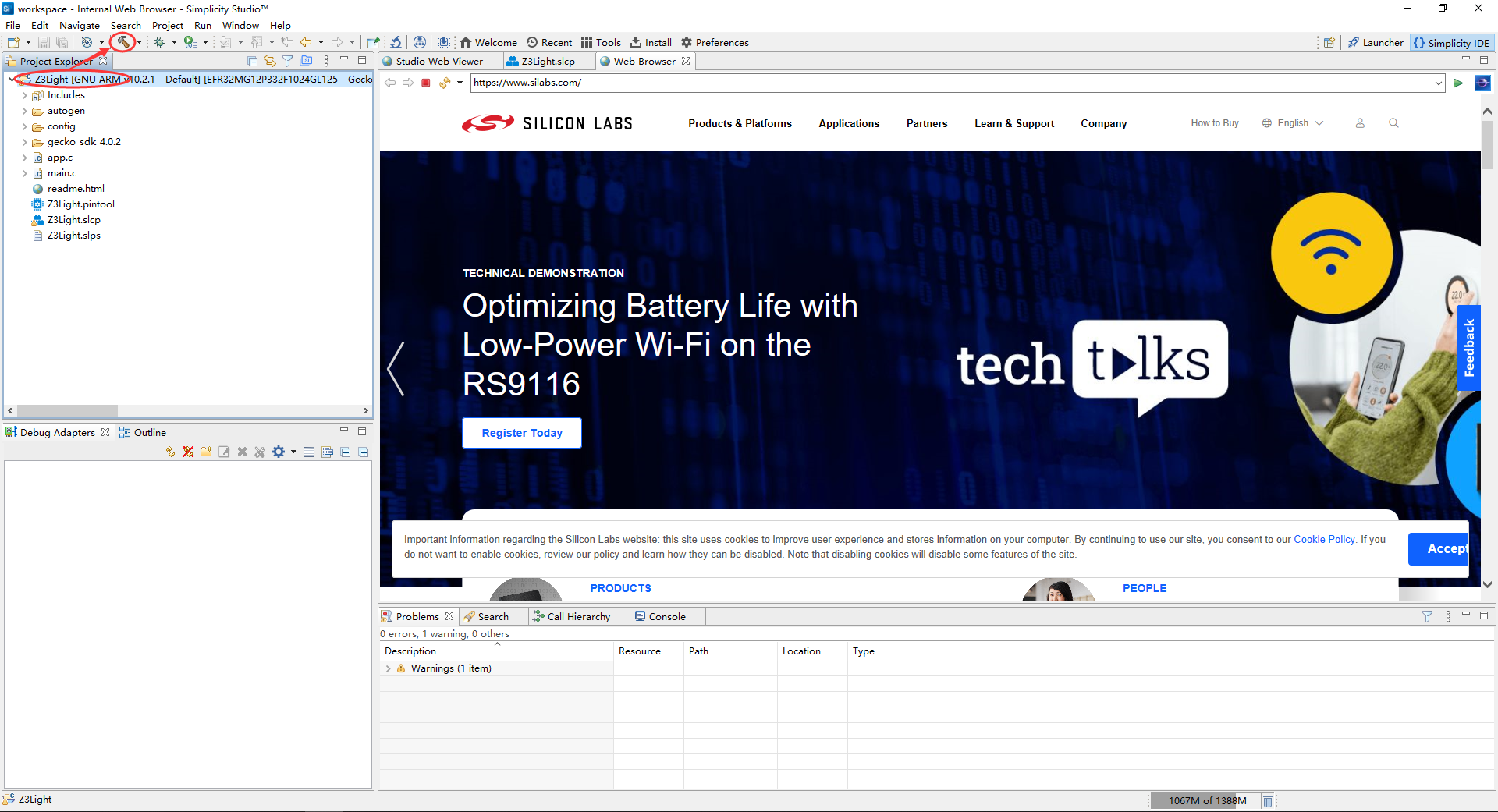Click the Register Today button

coord(522,433)
